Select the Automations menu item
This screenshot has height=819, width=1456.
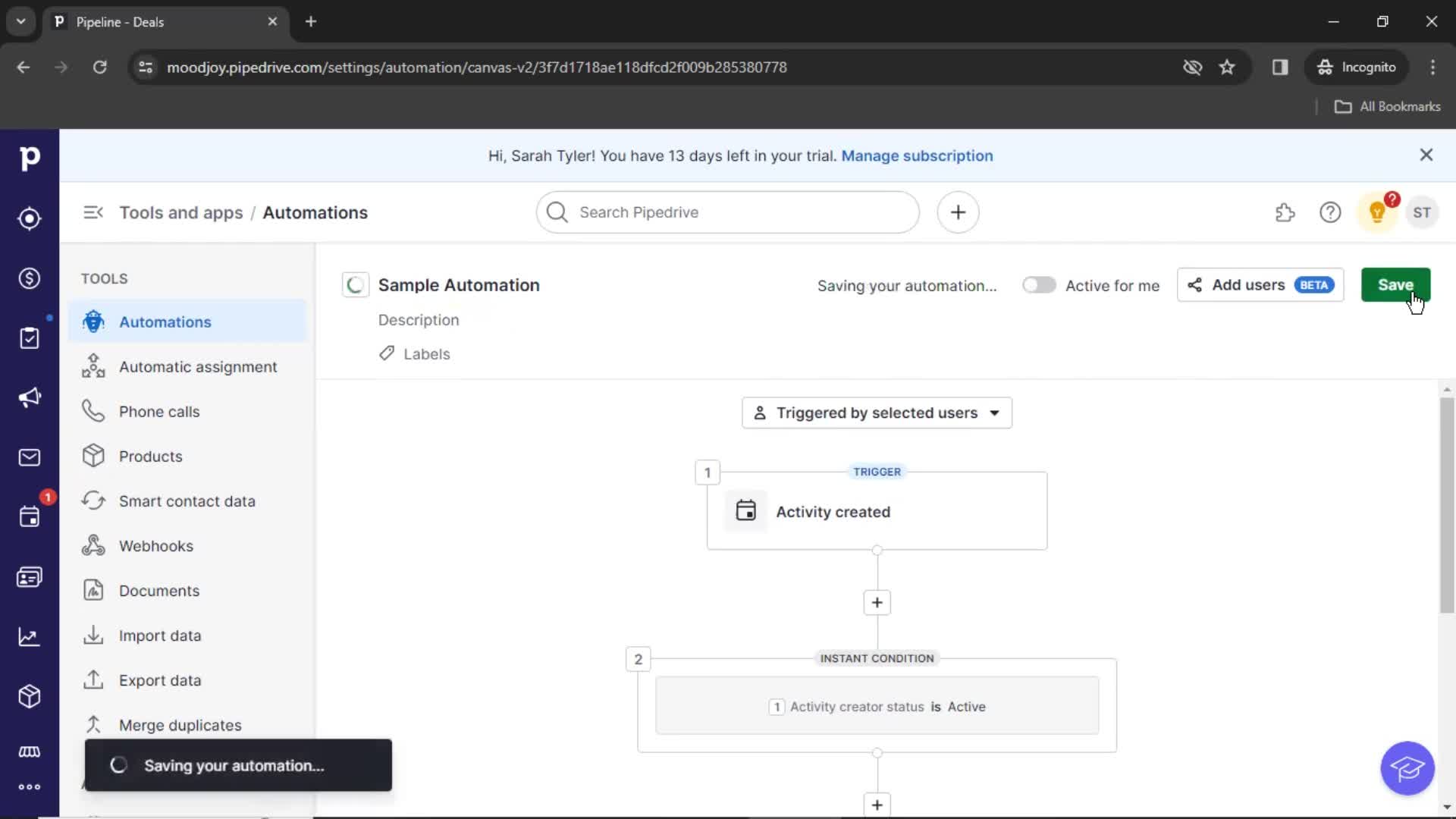coord(165,321)
